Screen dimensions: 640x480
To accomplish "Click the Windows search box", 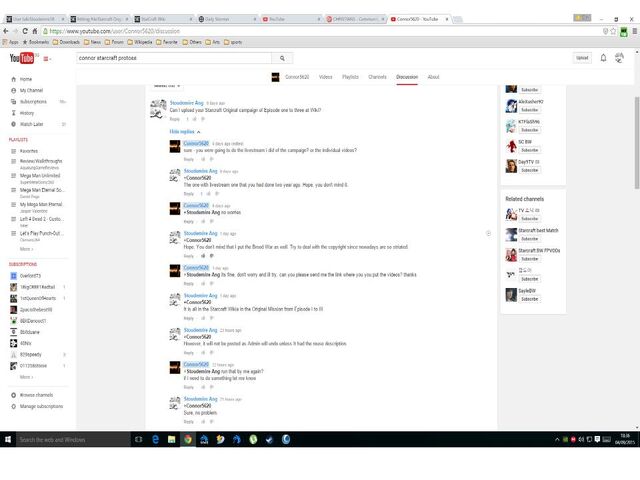I will (73, 440).
